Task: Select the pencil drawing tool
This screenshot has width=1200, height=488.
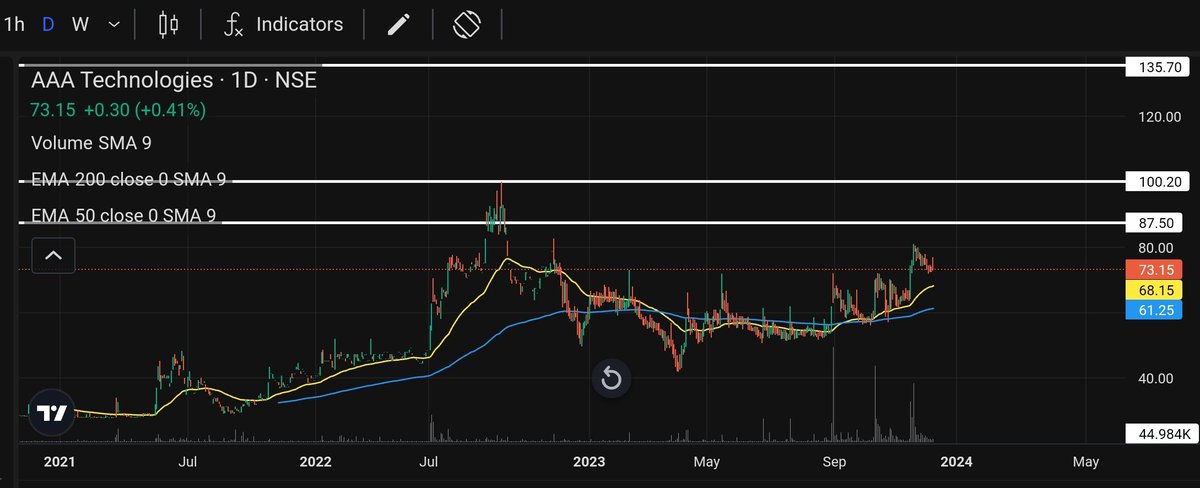Action: [x=398, y=24]
